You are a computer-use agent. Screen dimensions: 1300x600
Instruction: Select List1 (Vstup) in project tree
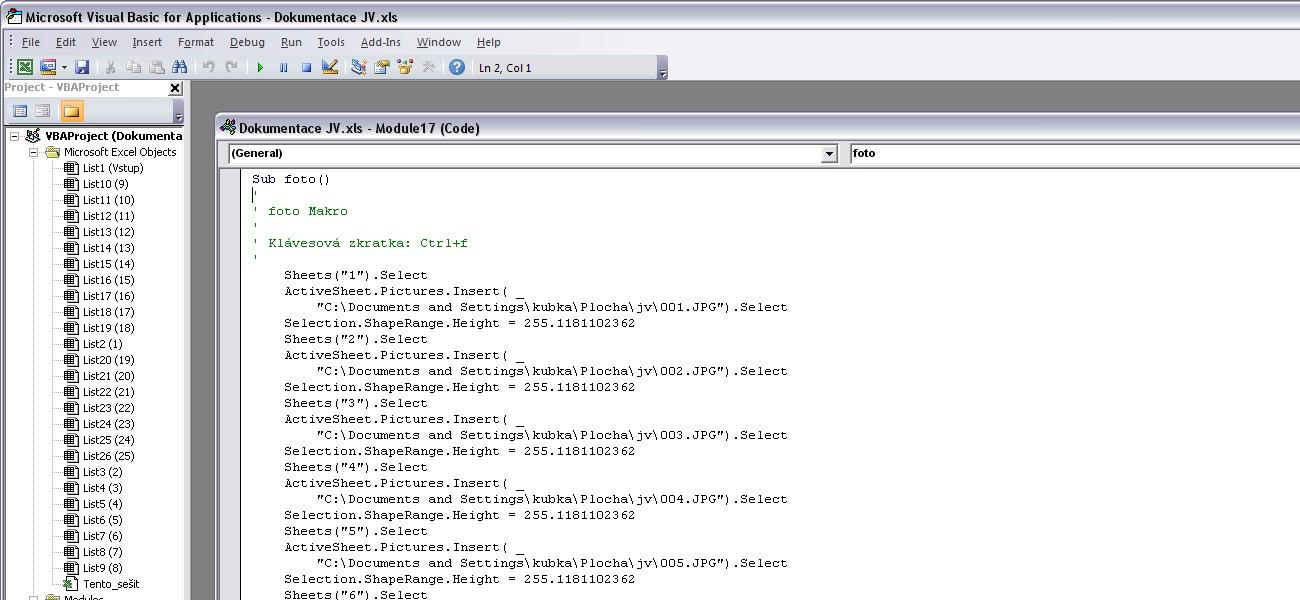coord(113,168)
